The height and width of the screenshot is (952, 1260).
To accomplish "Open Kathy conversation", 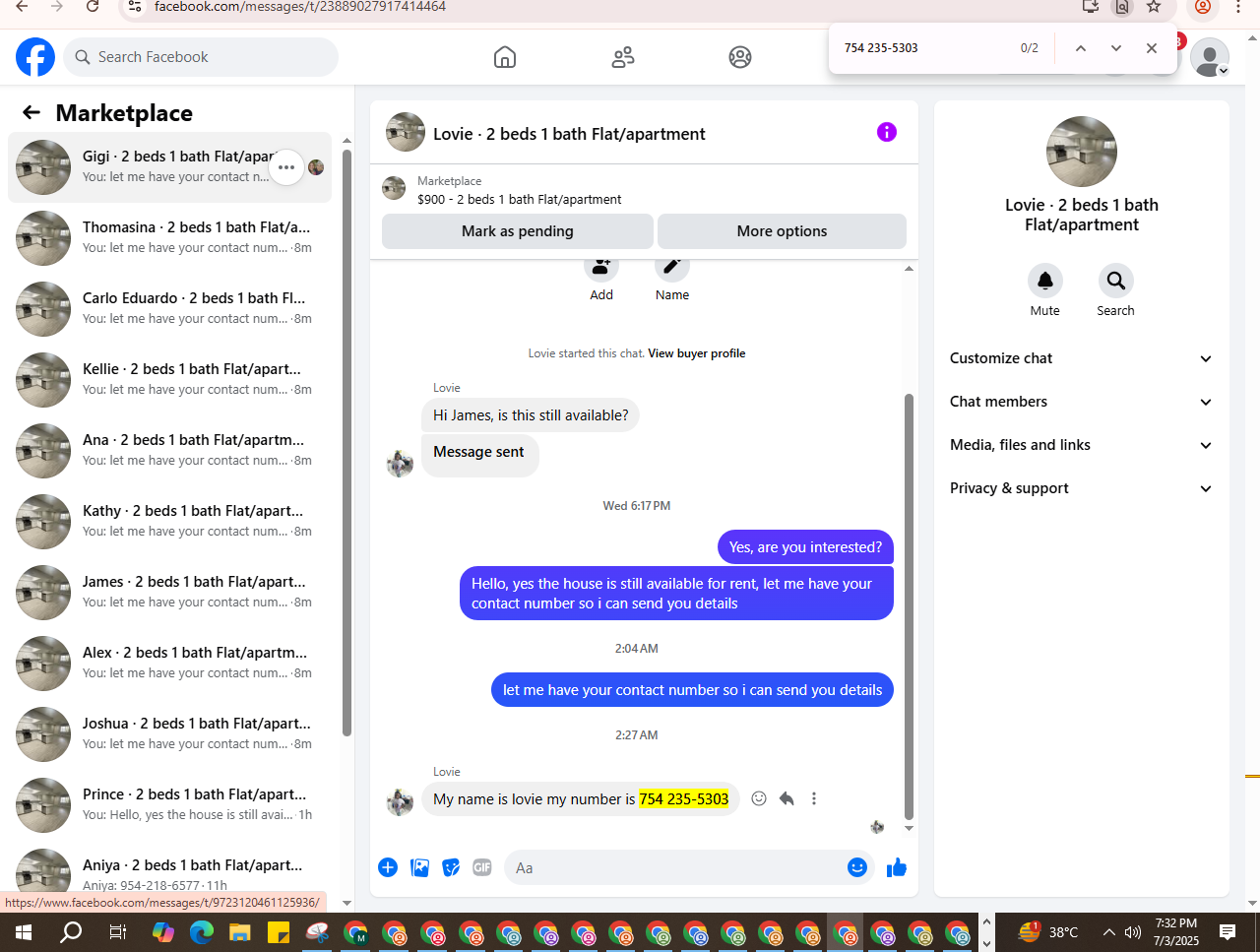I will pyautogui.click(x=169, y=522).
